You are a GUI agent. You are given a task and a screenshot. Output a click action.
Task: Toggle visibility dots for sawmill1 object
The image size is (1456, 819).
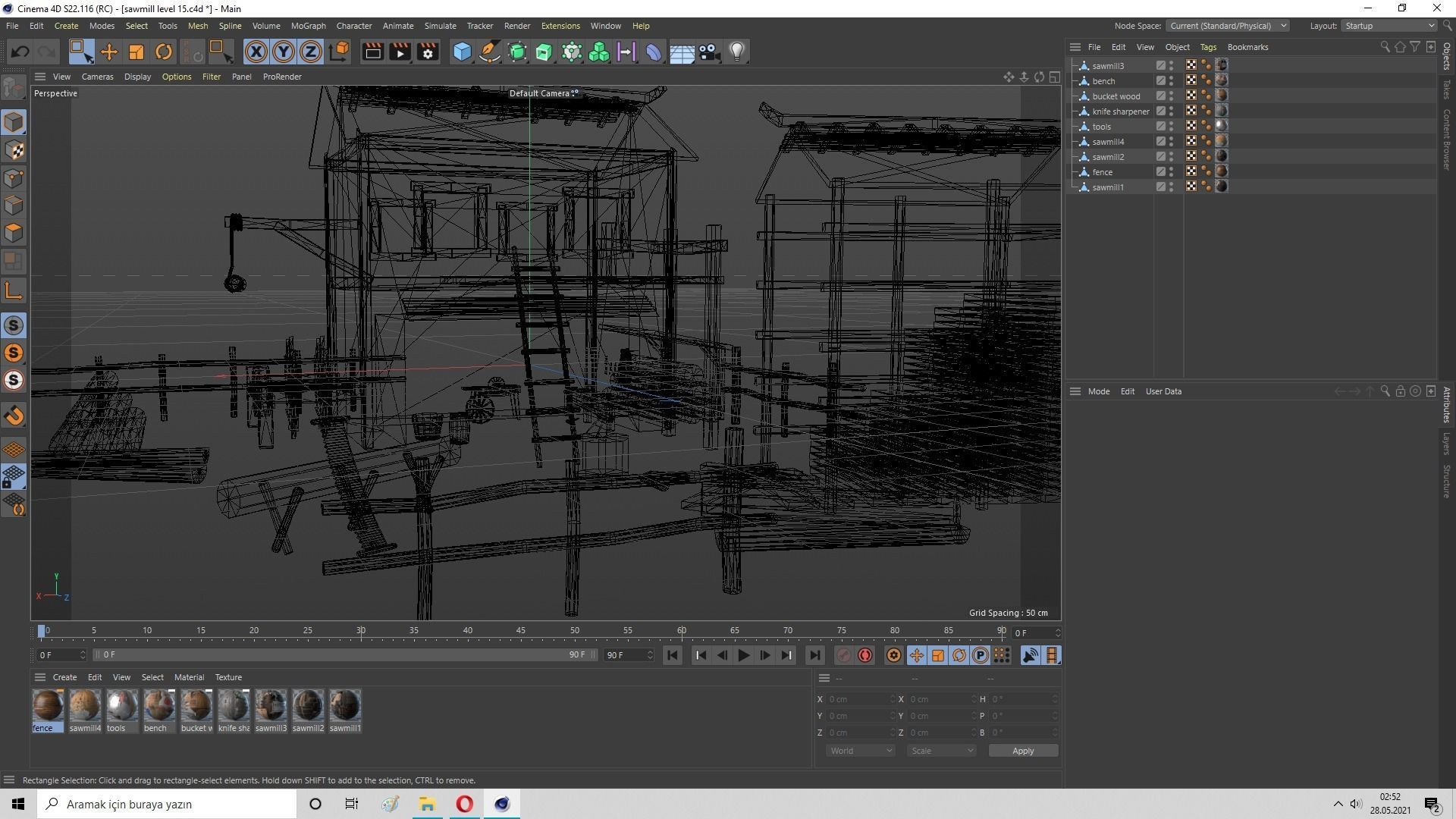1172,187
